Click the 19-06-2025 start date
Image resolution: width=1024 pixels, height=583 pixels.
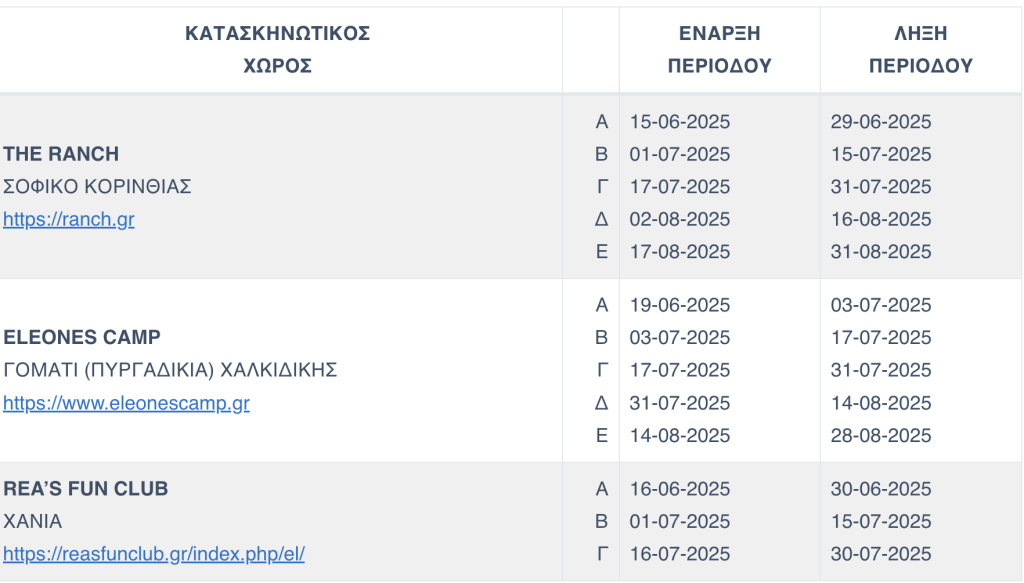680,305
